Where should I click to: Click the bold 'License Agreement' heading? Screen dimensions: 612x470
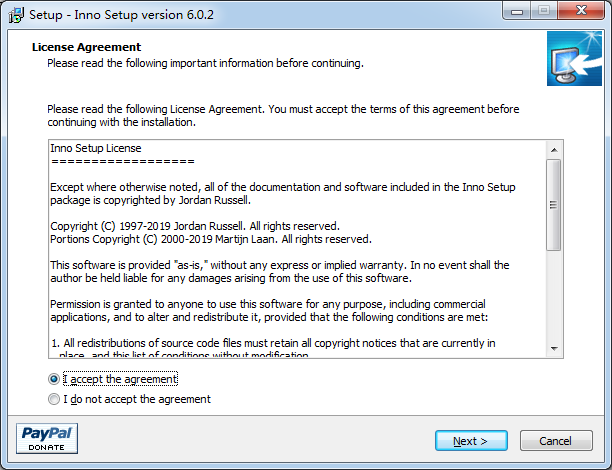86,47
